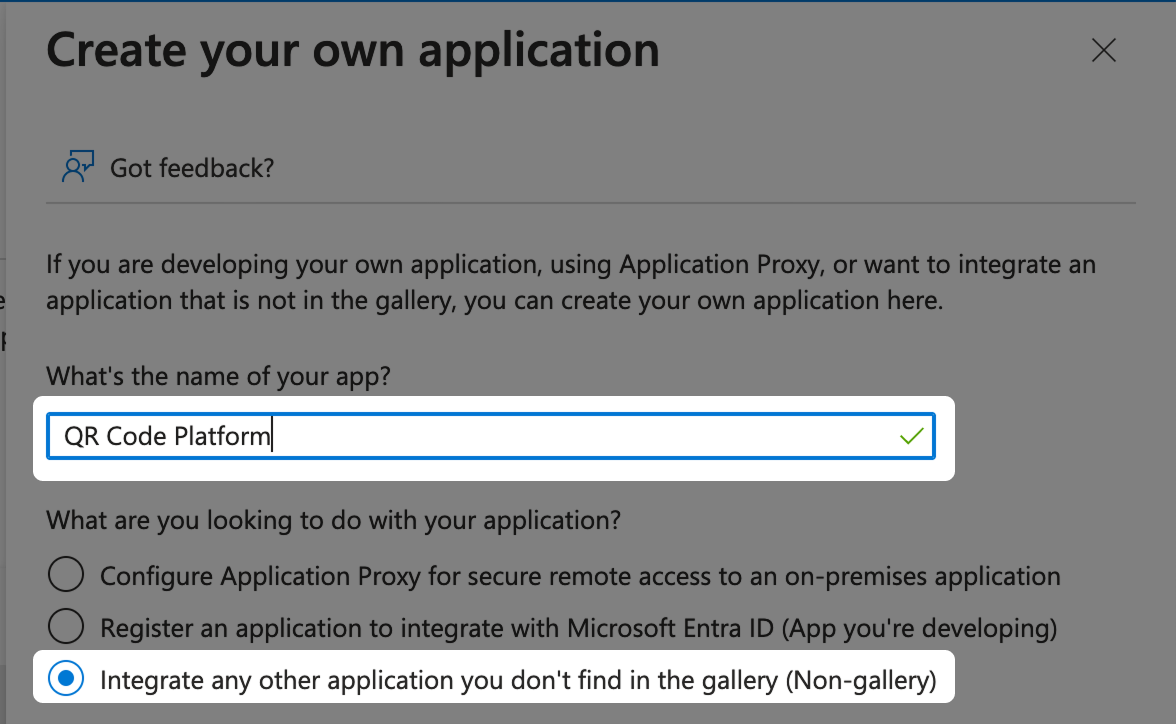The height and width of the screenshot is (724, 1176).
Task: Click the green validation checkmark
Action: pos(911,435)
